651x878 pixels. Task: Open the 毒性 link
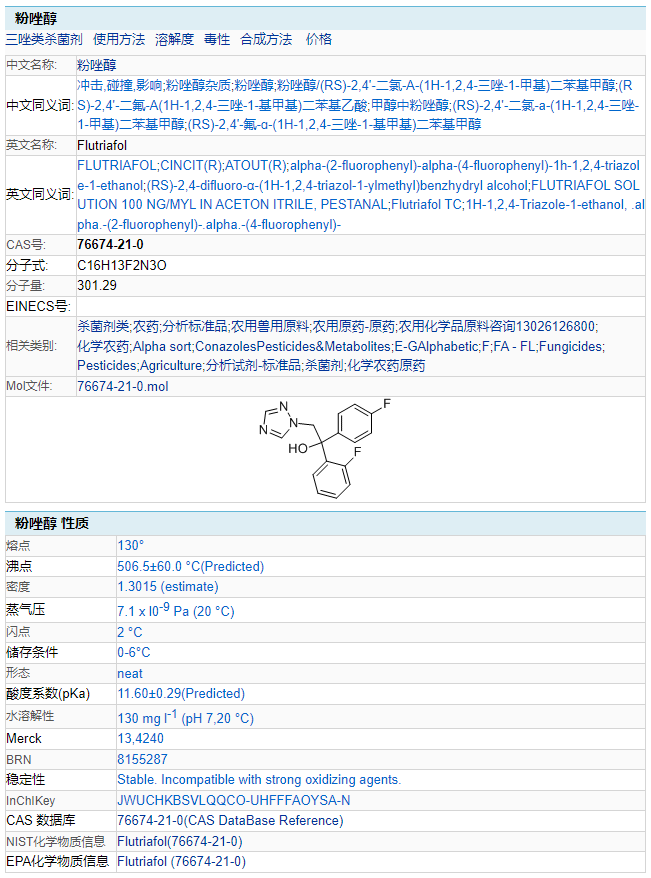[217, 39]
